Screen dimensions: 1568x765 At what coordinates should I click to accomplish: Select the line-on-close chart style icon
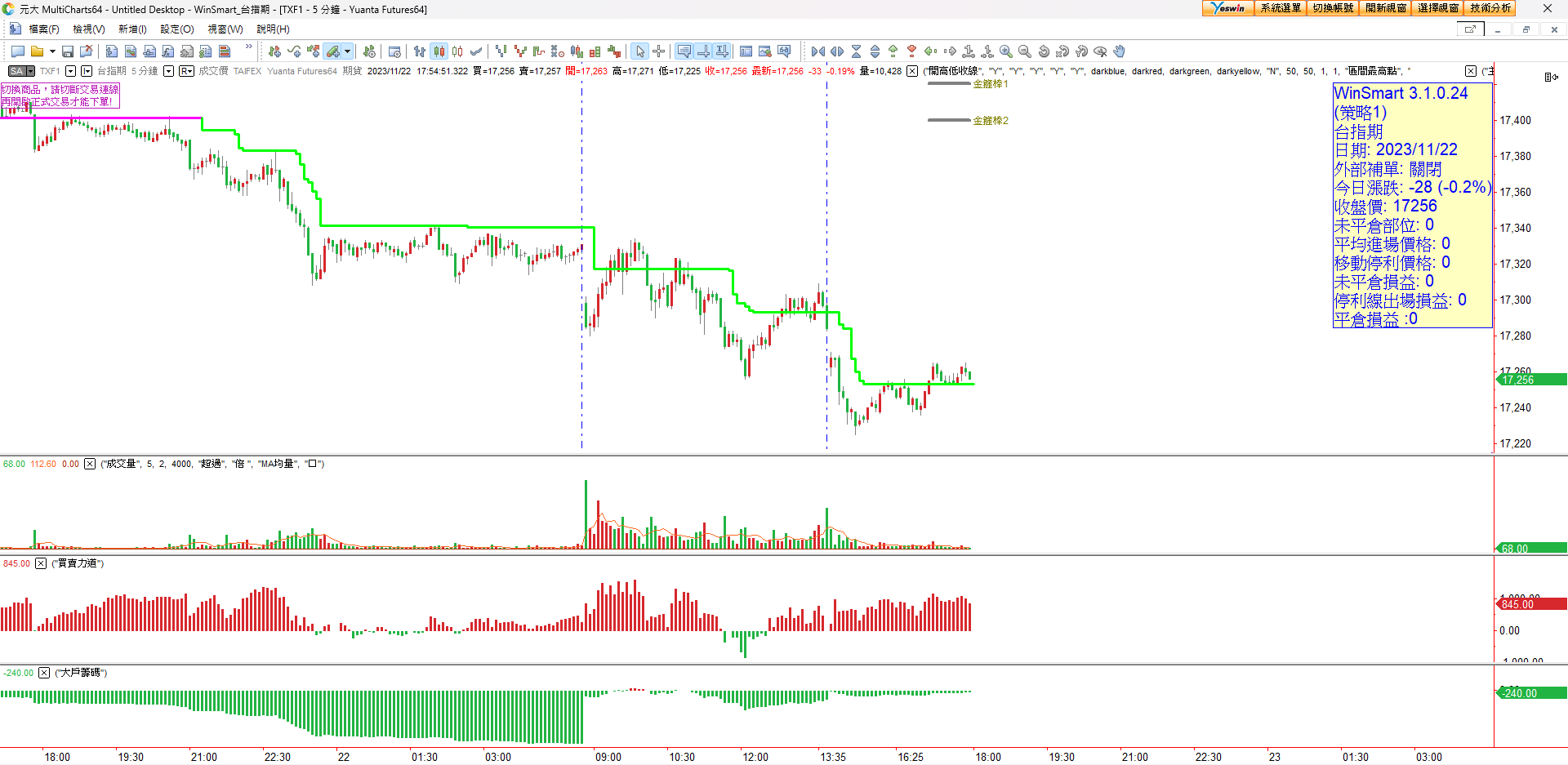point(476,51)
